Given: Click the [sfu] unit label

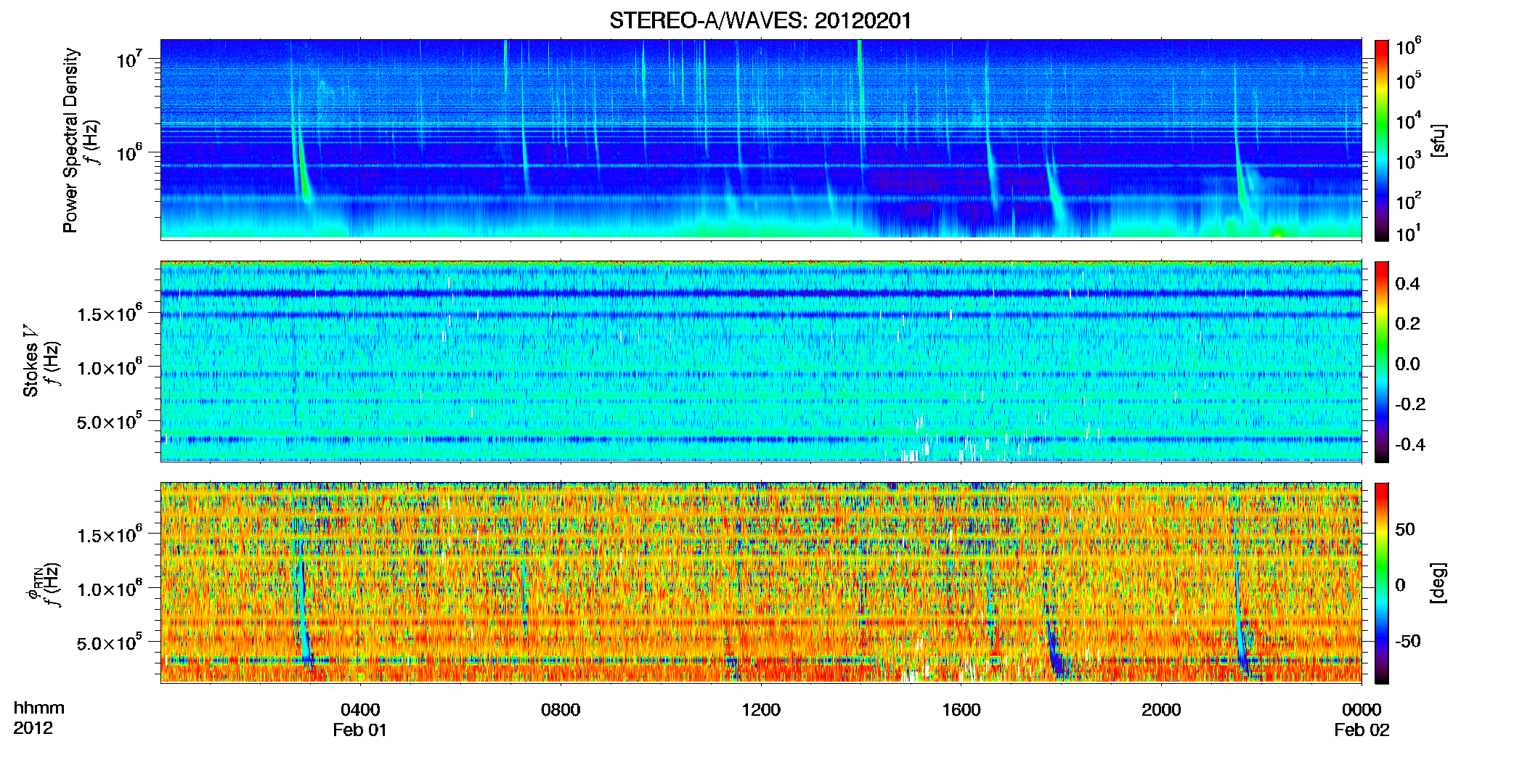Looking at the screenshot, I should pyautogui.click(x=1438, y=140).
